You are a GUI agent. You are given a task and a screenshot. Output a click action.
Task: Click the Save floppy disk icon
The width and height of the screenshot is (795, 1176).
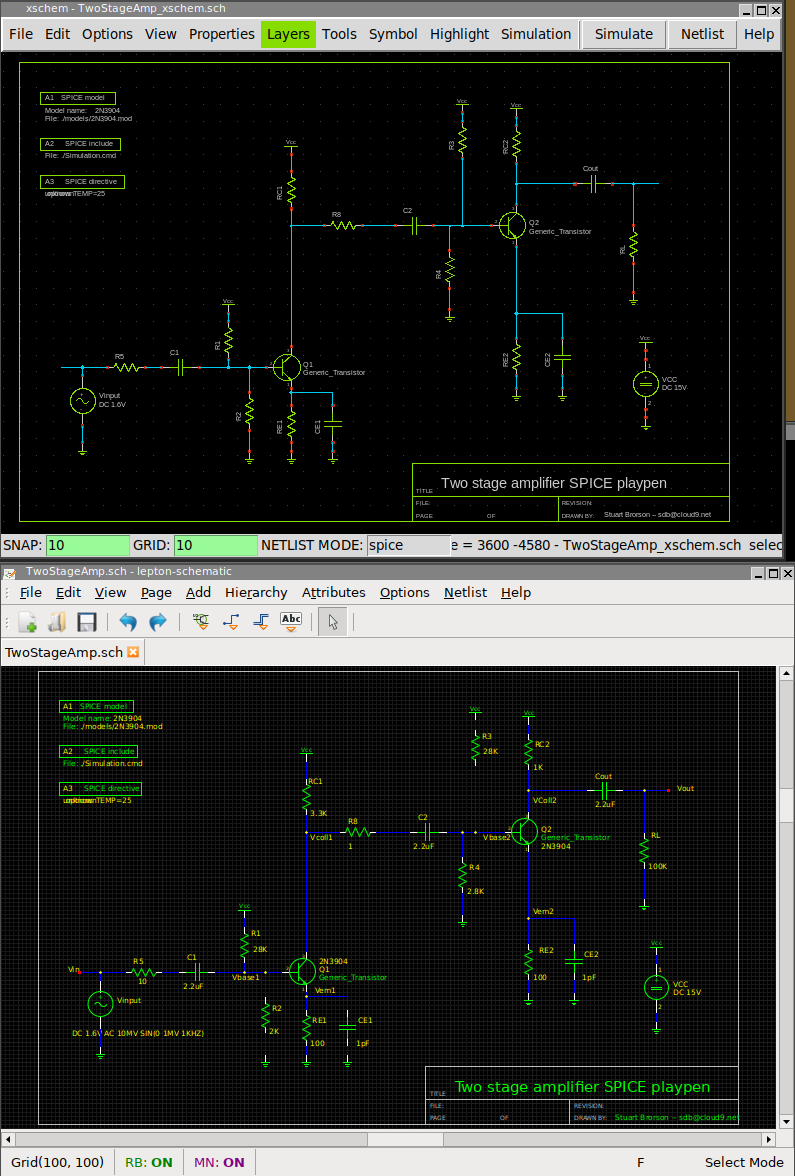(87, 622)
